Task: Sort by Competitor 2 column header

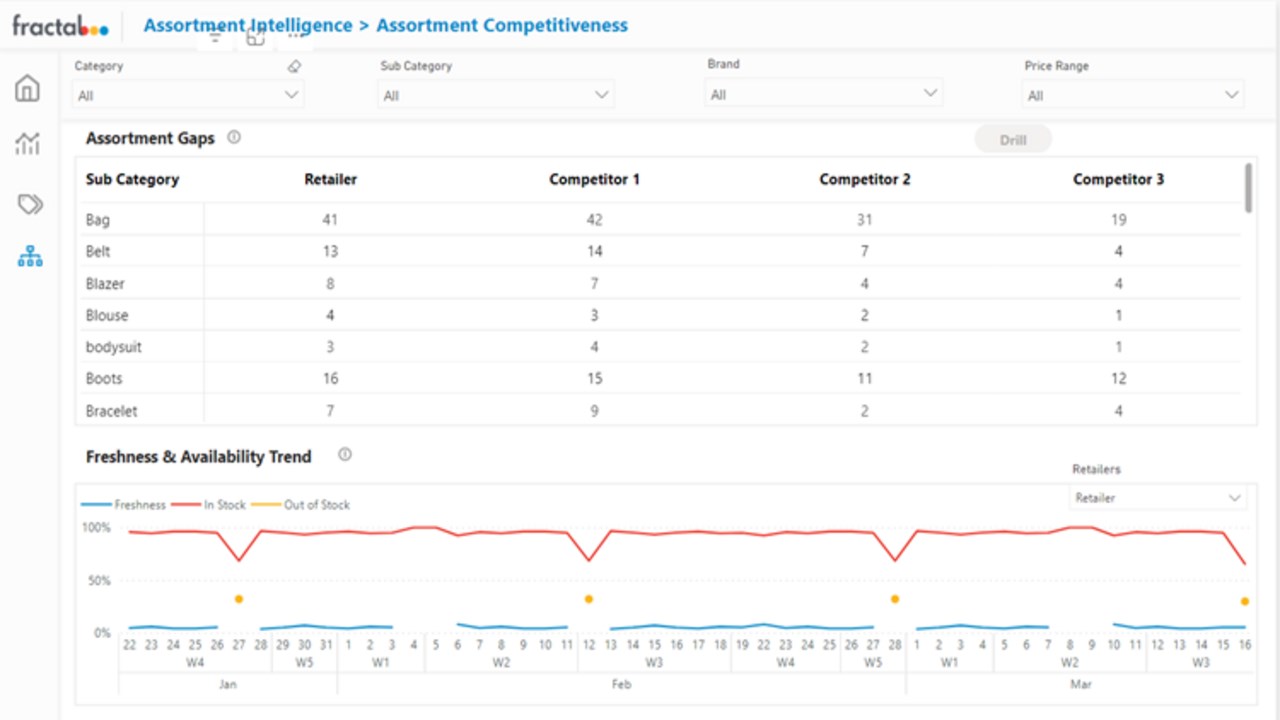Action: click(865, 180)
